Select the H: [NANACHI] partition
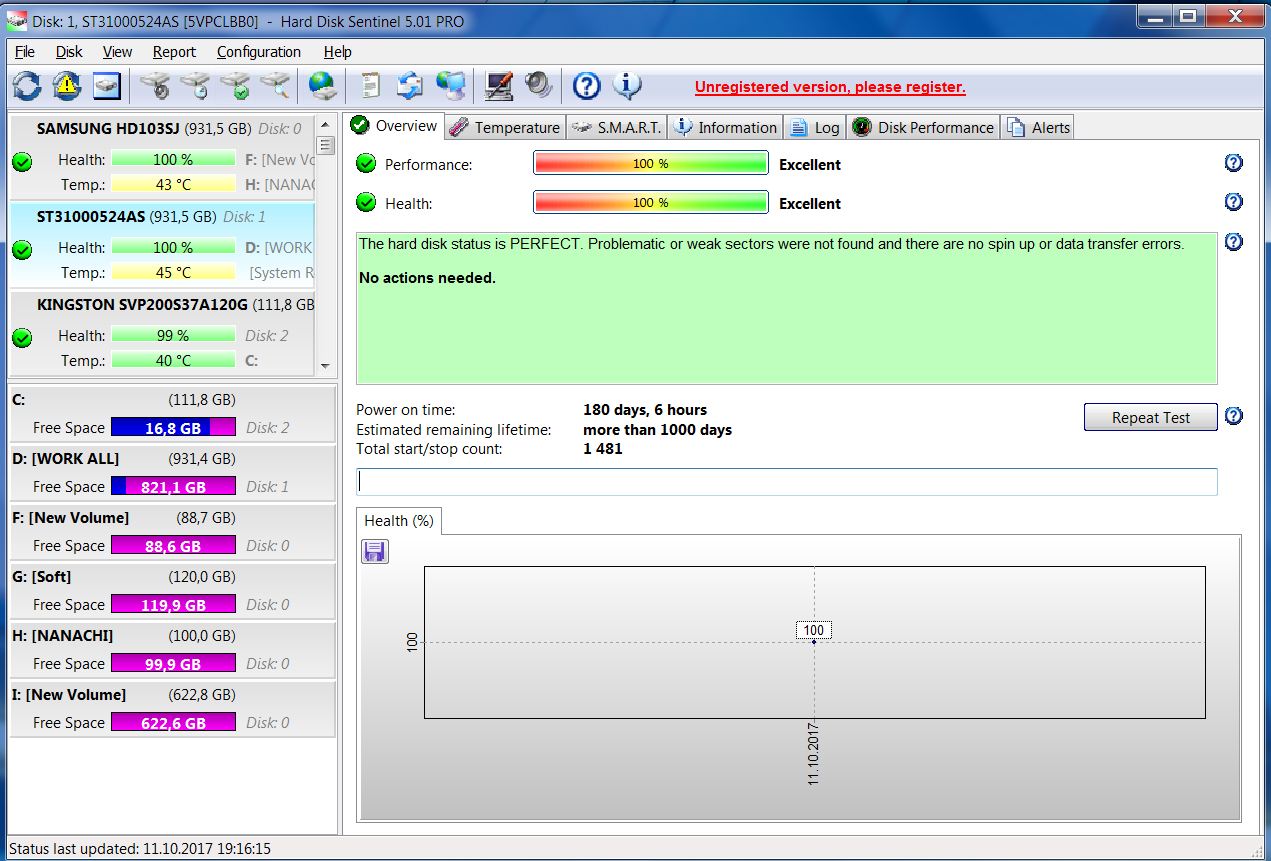Image resolution: width=1271 pixels, height=861 pixels. tap(172, 649)
